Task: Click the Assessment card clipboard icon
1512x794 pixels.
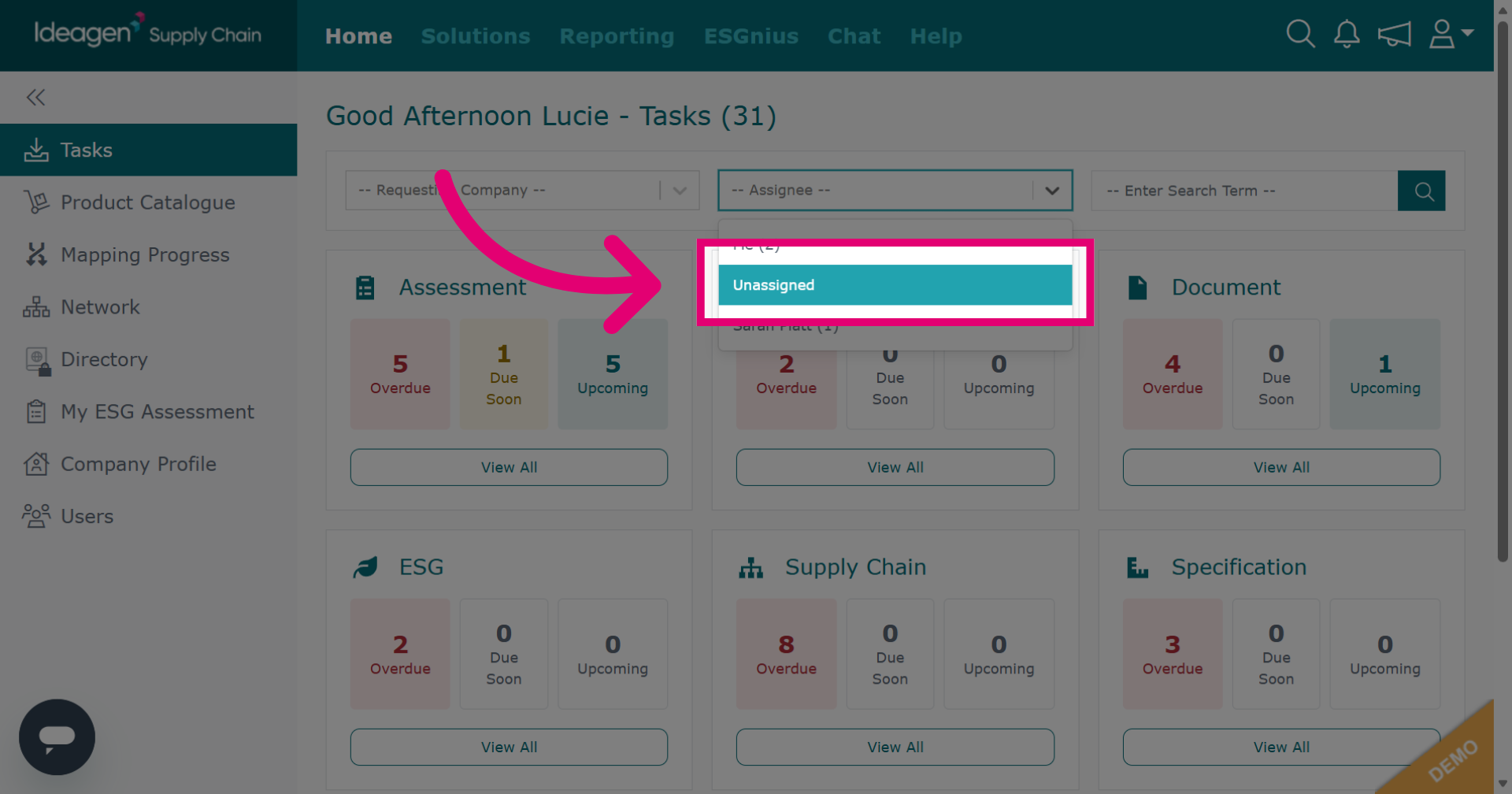Action: (x=365, y=288)
